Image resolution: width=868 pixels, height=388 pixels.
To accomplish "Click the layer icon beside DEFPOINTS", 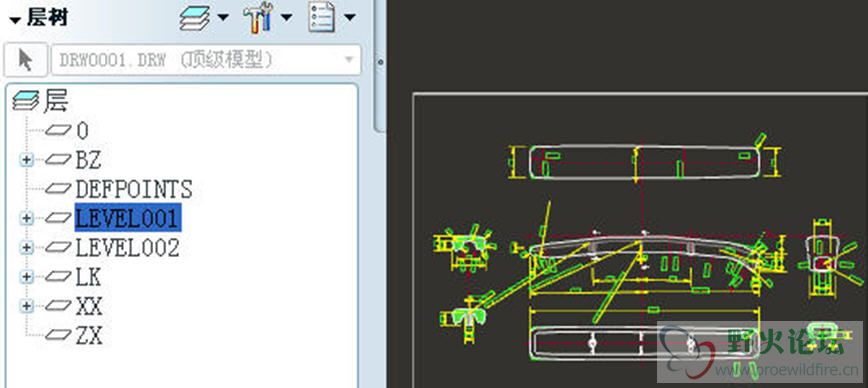I will [58, 189].
